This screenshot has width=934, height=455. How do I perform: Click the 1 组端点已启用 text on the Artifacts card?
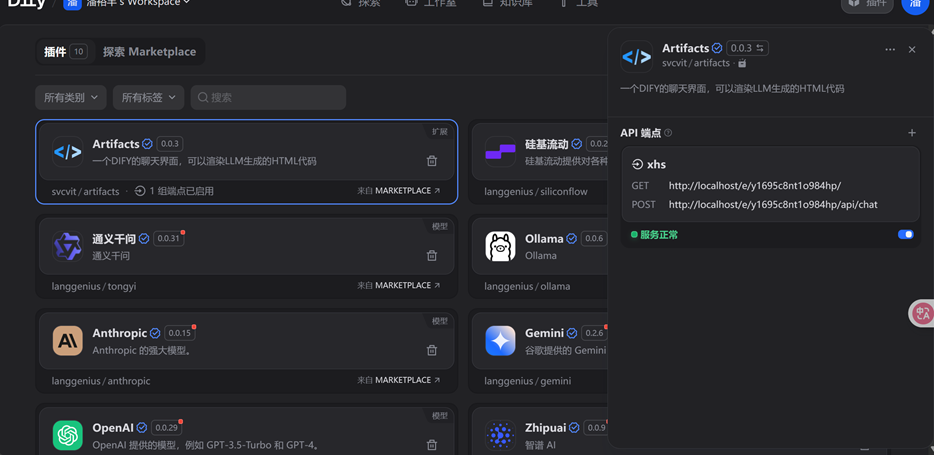click(x=181, y=191)
